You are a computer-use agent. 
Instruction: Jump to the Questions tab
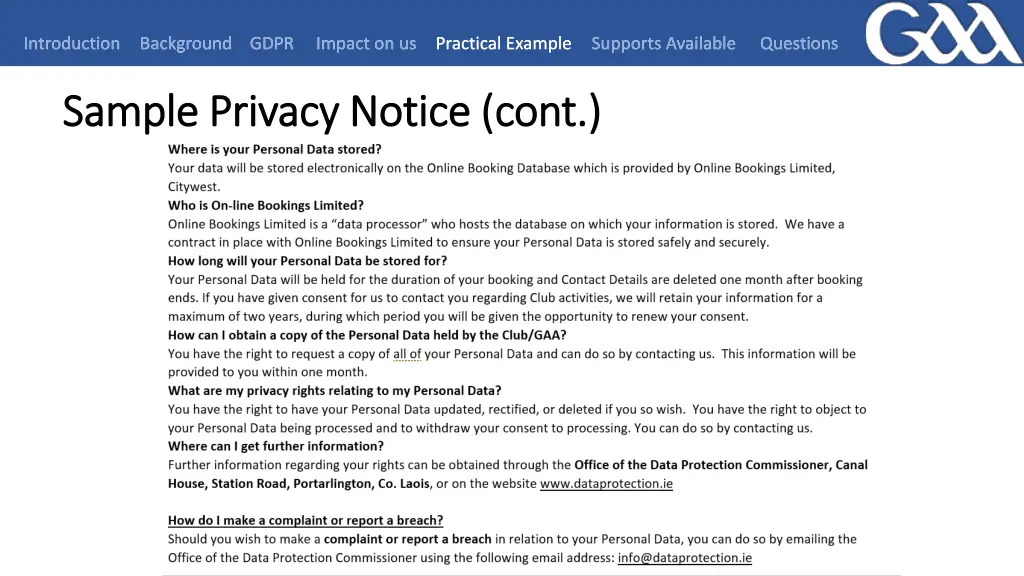[x=799, y=44]
